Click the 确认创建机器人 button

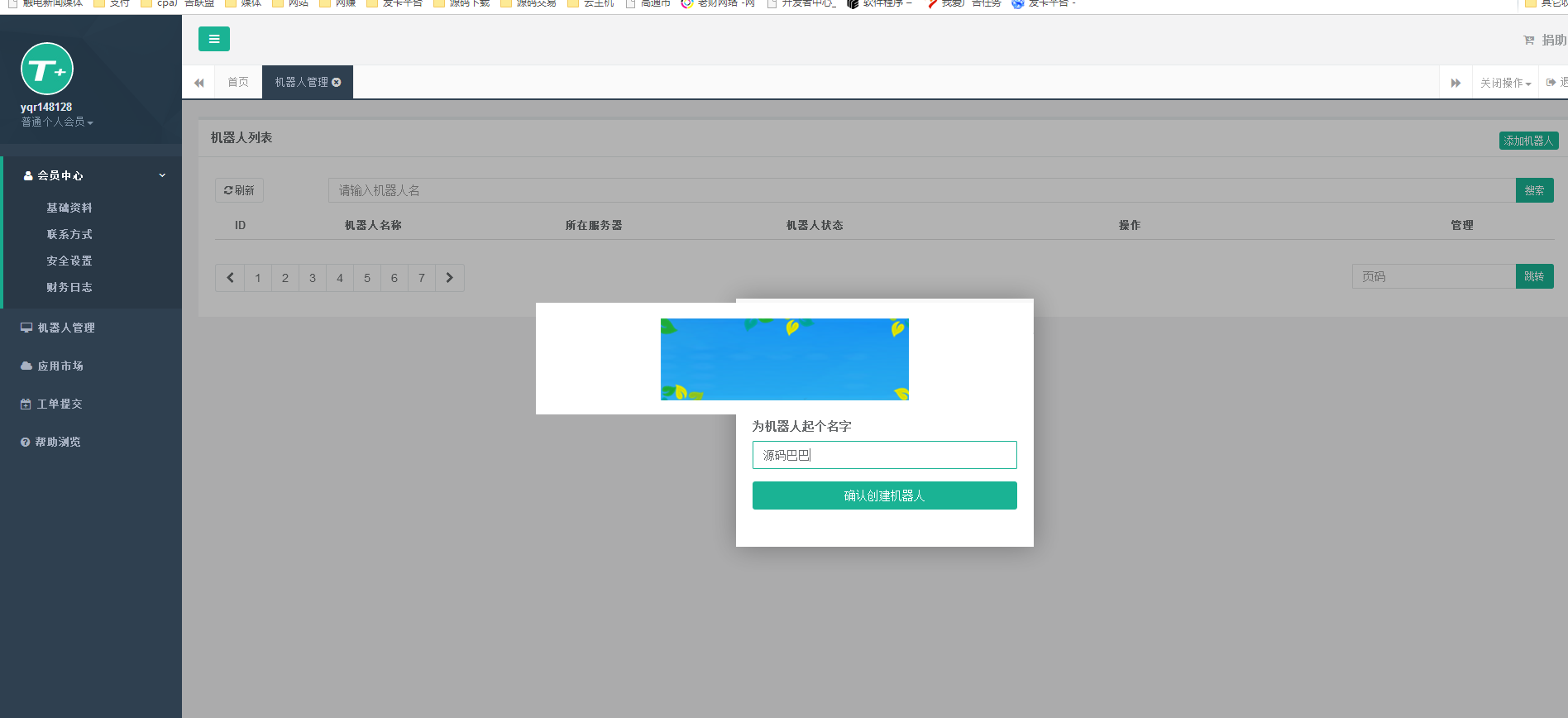pyautogui.click(x=884, y=495)
